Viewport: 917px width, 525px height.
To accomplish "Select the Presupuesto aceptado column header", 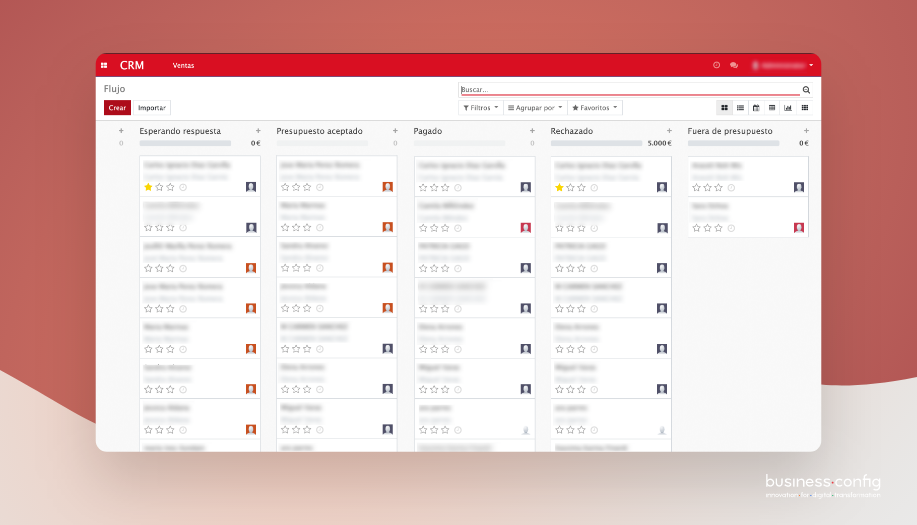I will tap(319, 131).
